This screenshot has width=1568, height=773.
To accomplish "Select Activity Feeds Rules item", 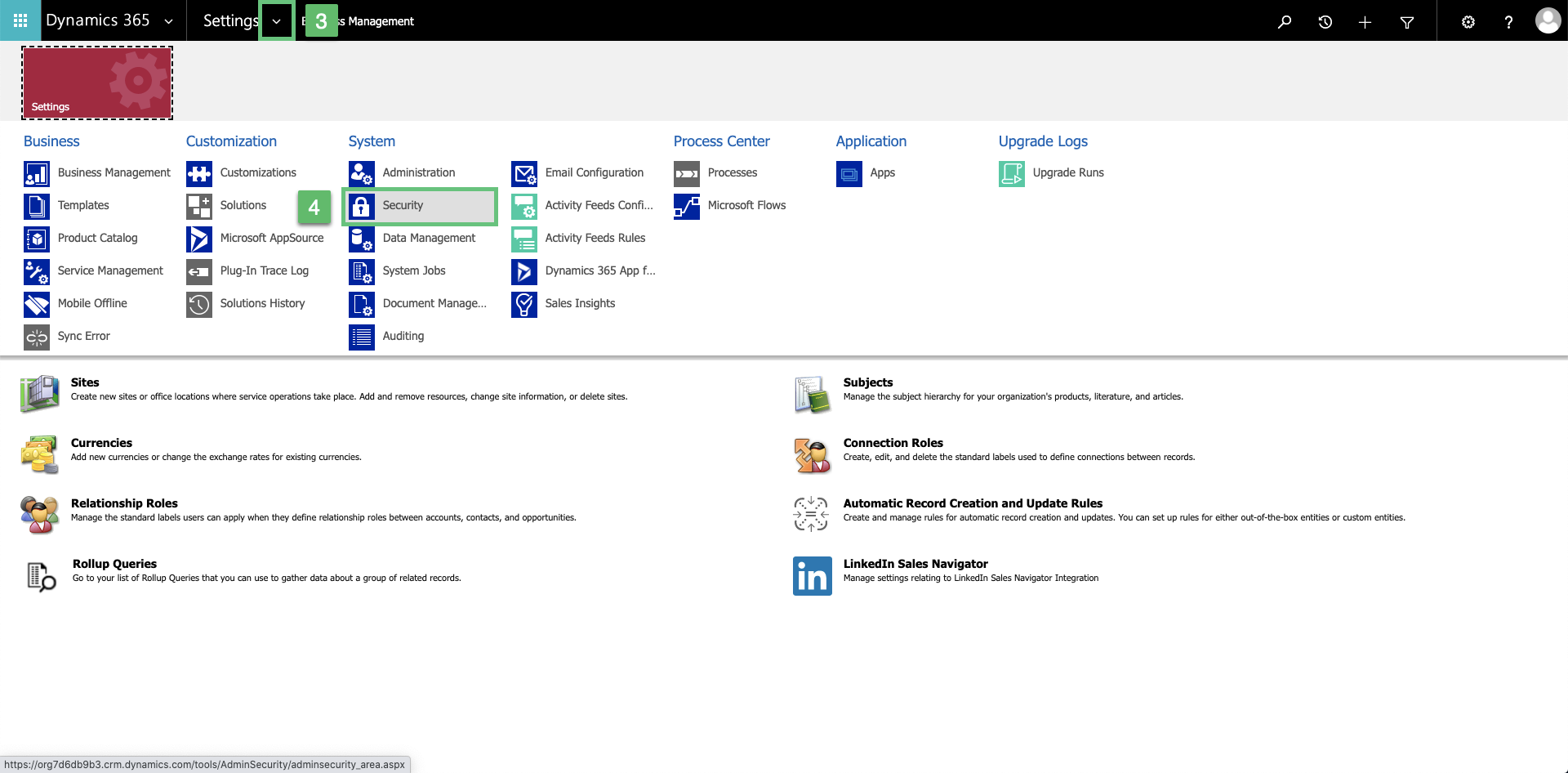I will click(595, 238).
